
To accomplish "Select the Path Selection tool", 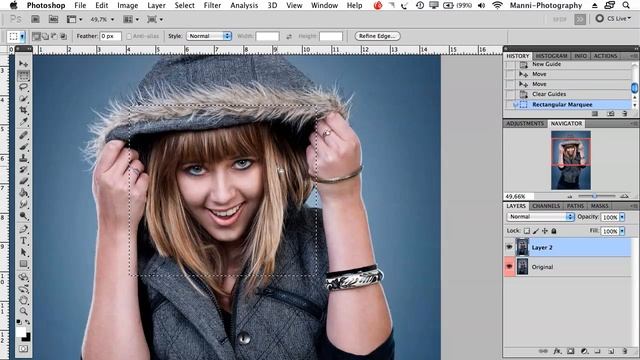I will point(24,252).
